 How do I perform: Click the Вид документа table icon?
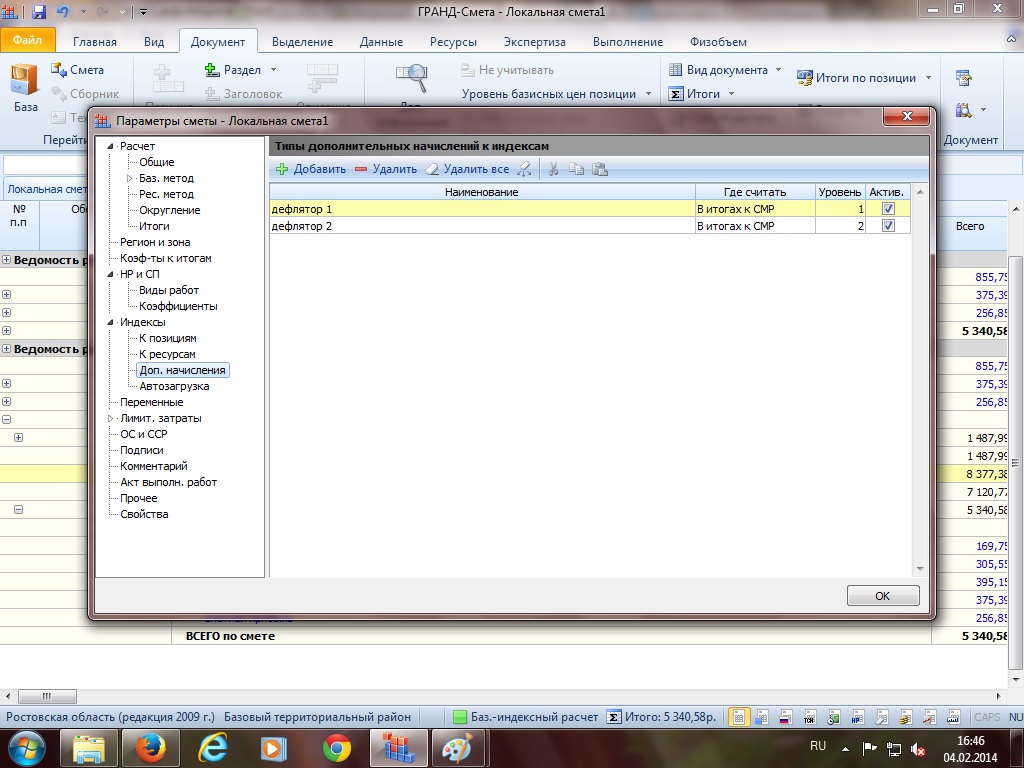pyautogui.click(x=676, y=70)
